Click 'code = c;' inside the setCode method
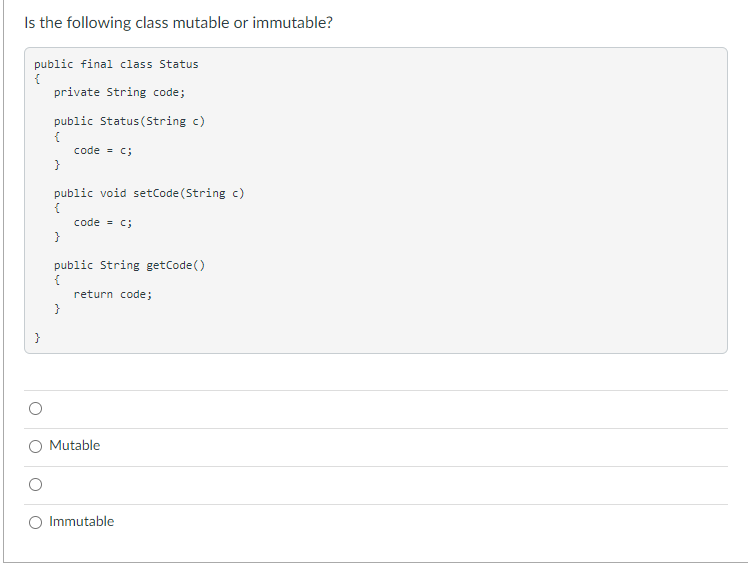 tap(103, 222)
